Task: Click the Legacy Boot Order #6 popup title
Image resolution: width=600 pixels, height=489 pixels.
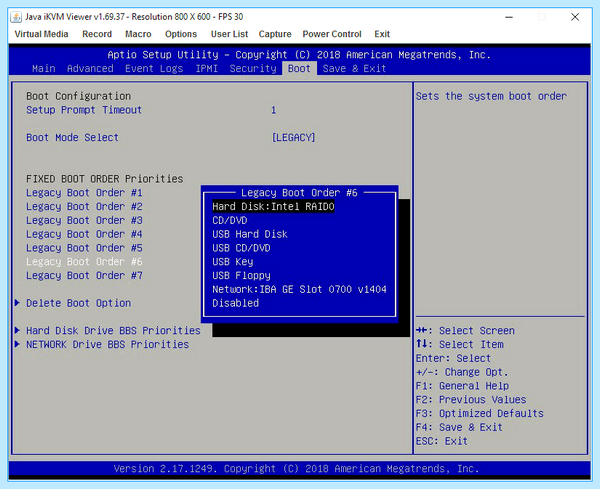Action: [299, 193]
